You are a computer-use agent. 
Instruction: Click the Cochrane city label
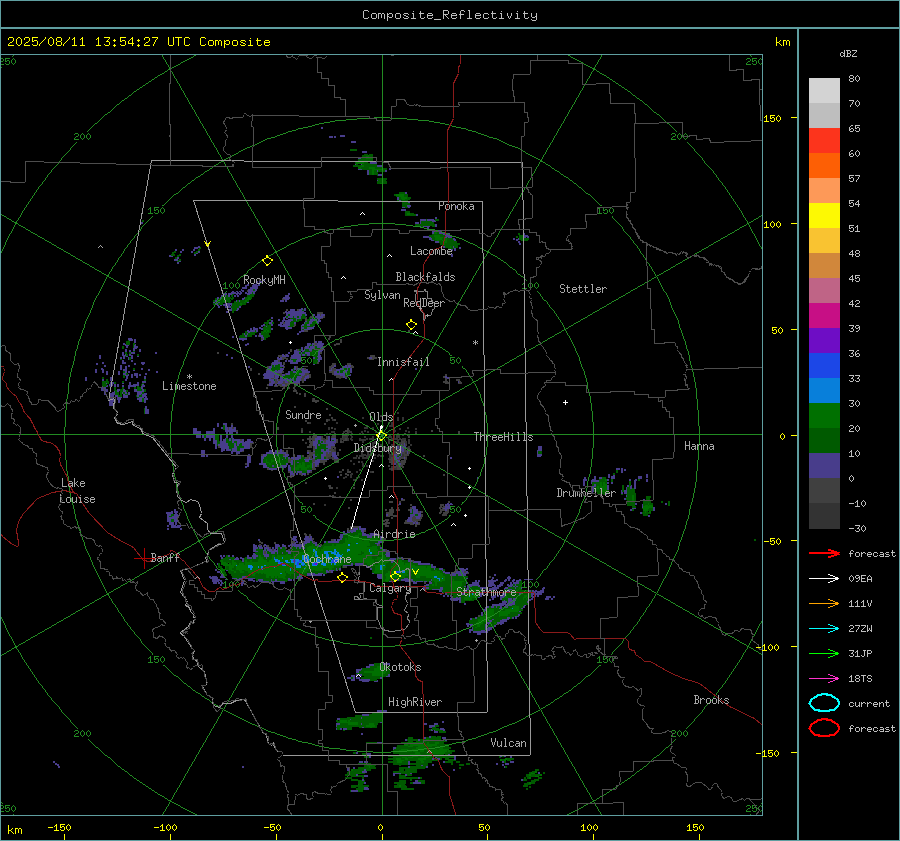click(327, 559)
